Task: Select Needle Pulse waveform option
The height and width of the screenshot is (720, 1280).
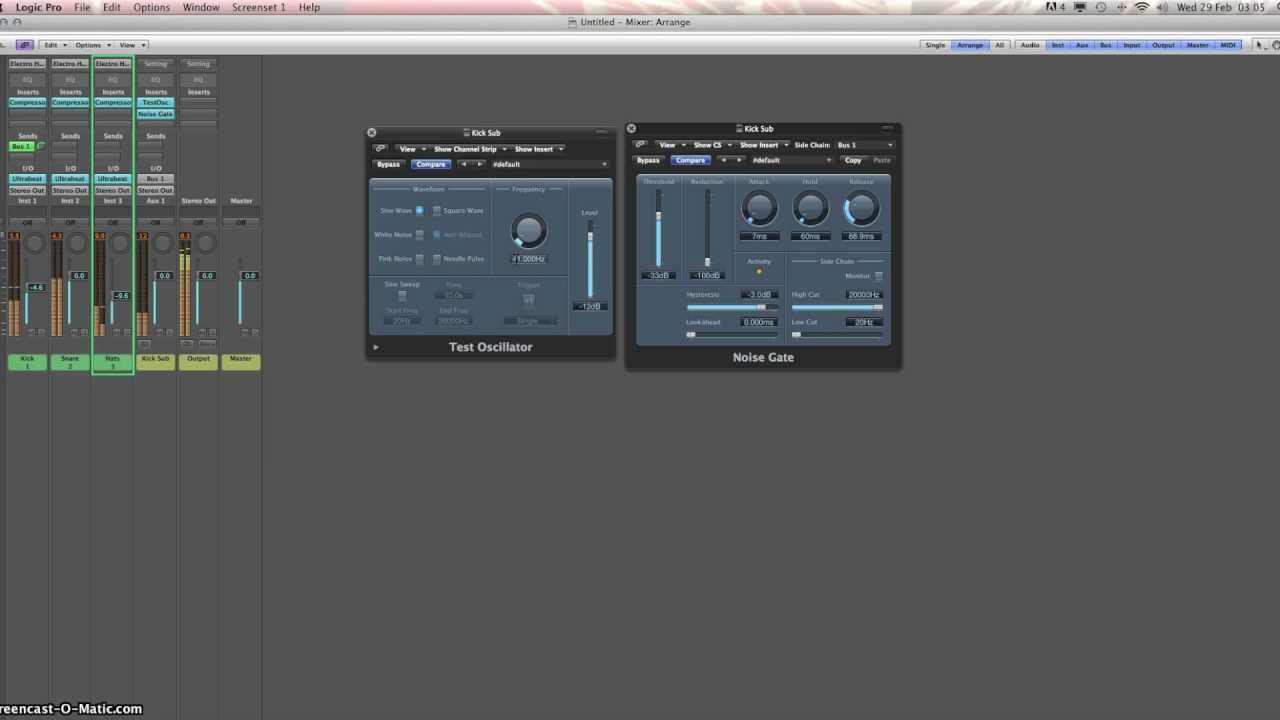Action: [436, 259]
